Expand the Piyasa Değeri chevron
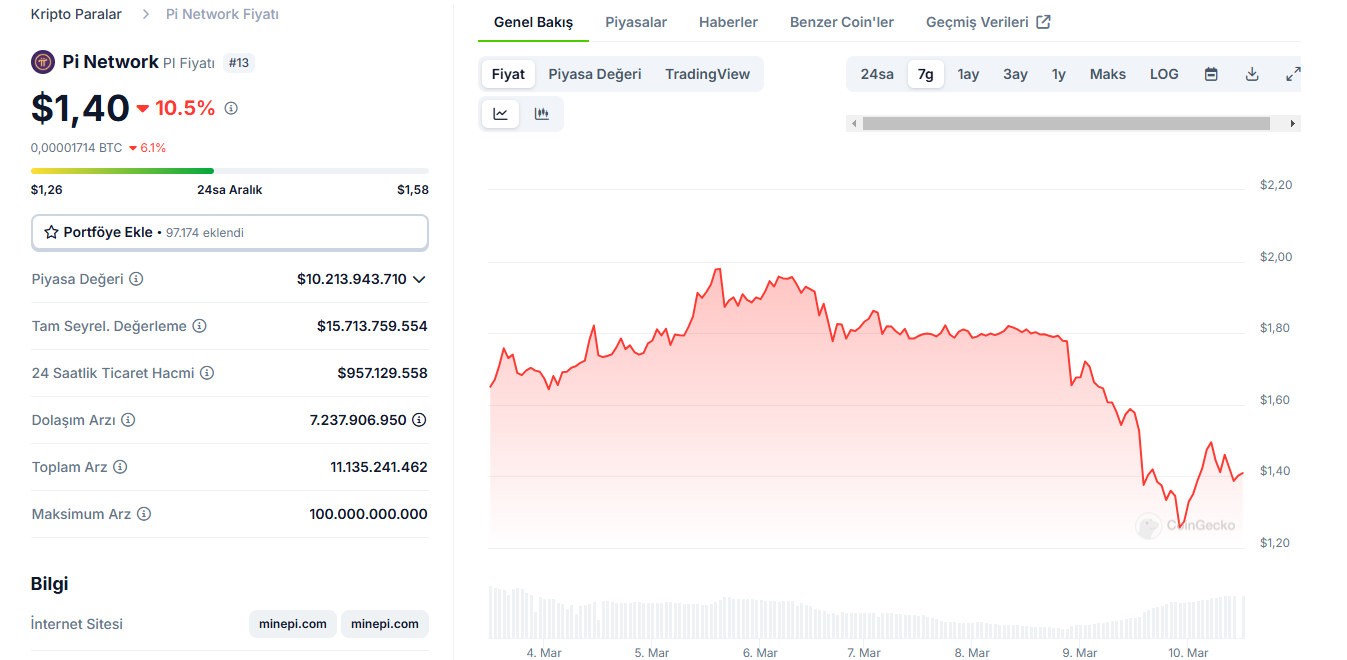1347x660 pixels. point(419,279)
